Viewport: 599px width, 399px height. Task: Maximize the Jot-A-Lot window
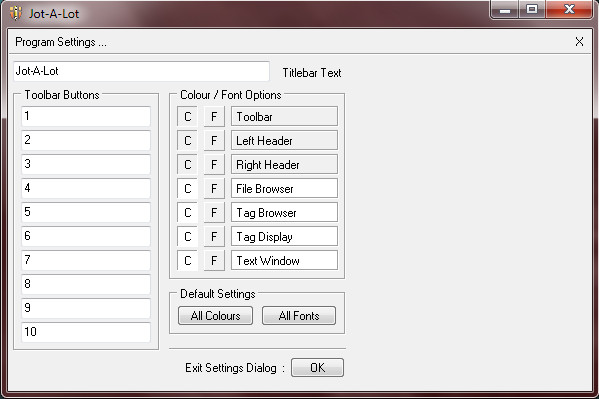coord(532,9)
